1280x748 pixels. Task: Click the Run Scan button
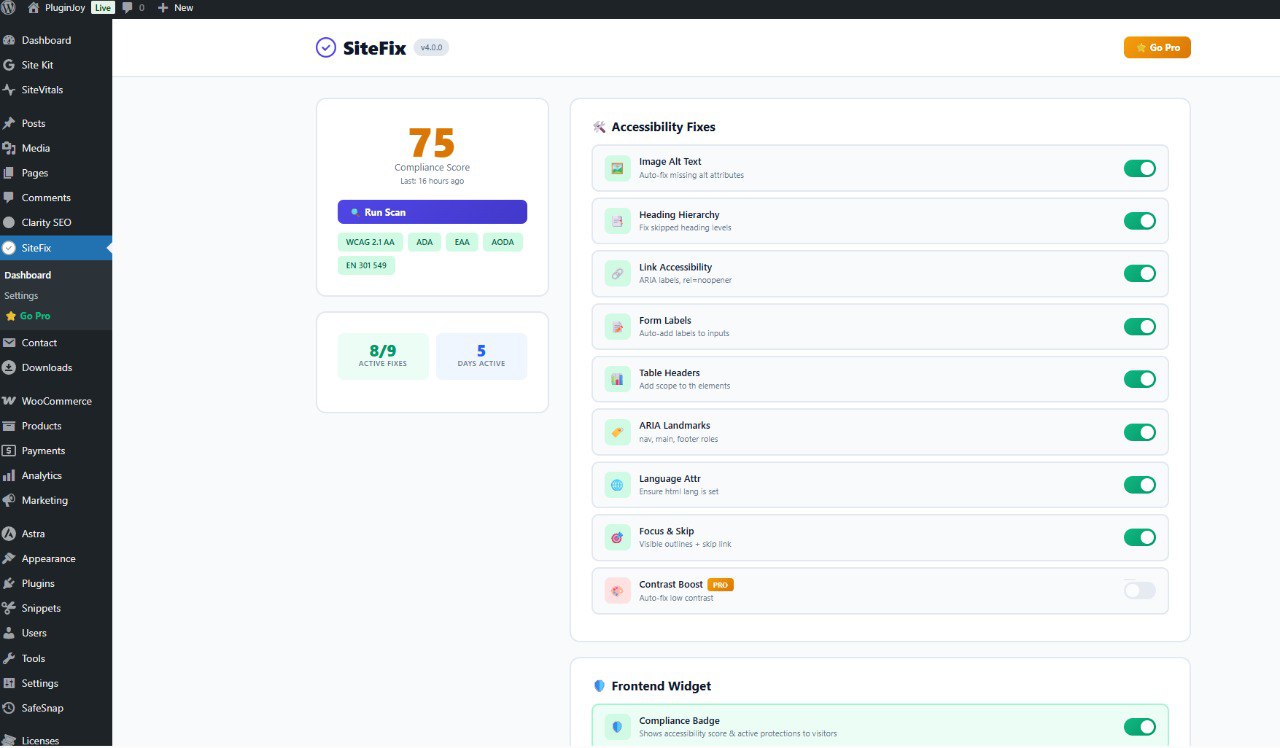[432, 212]
